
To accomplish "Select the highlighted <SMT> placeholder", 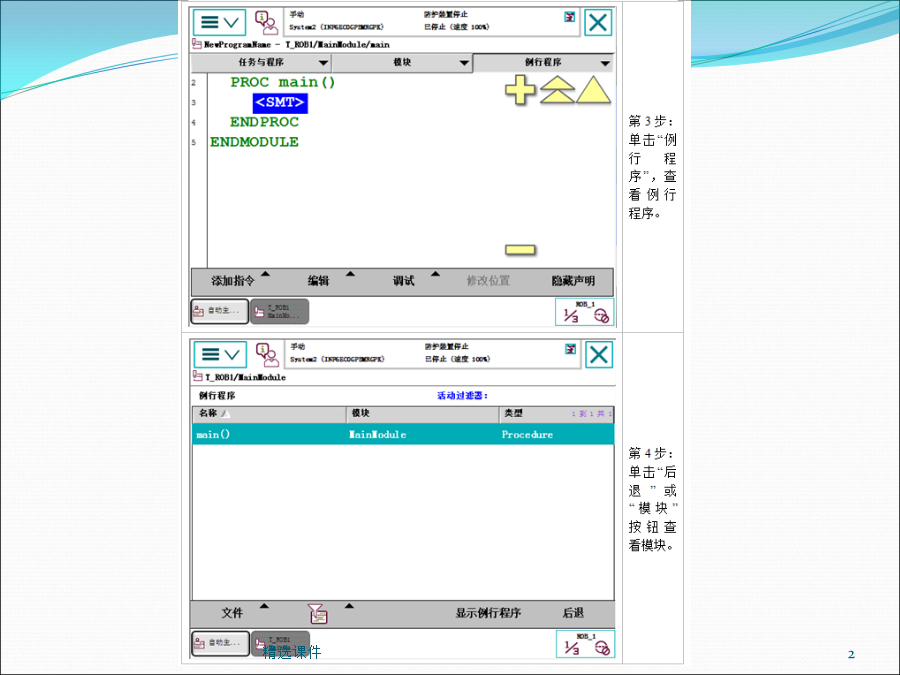I will point(280,103).
